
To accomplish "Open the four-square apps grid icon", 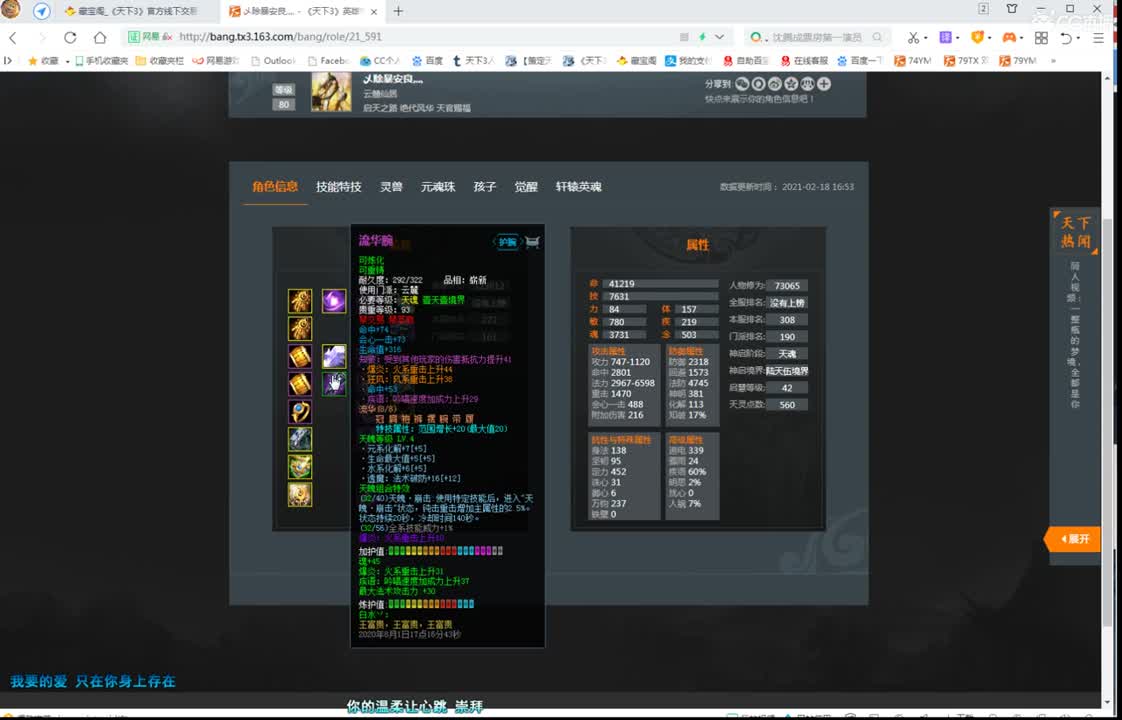I will click(x=1041, y=37).
